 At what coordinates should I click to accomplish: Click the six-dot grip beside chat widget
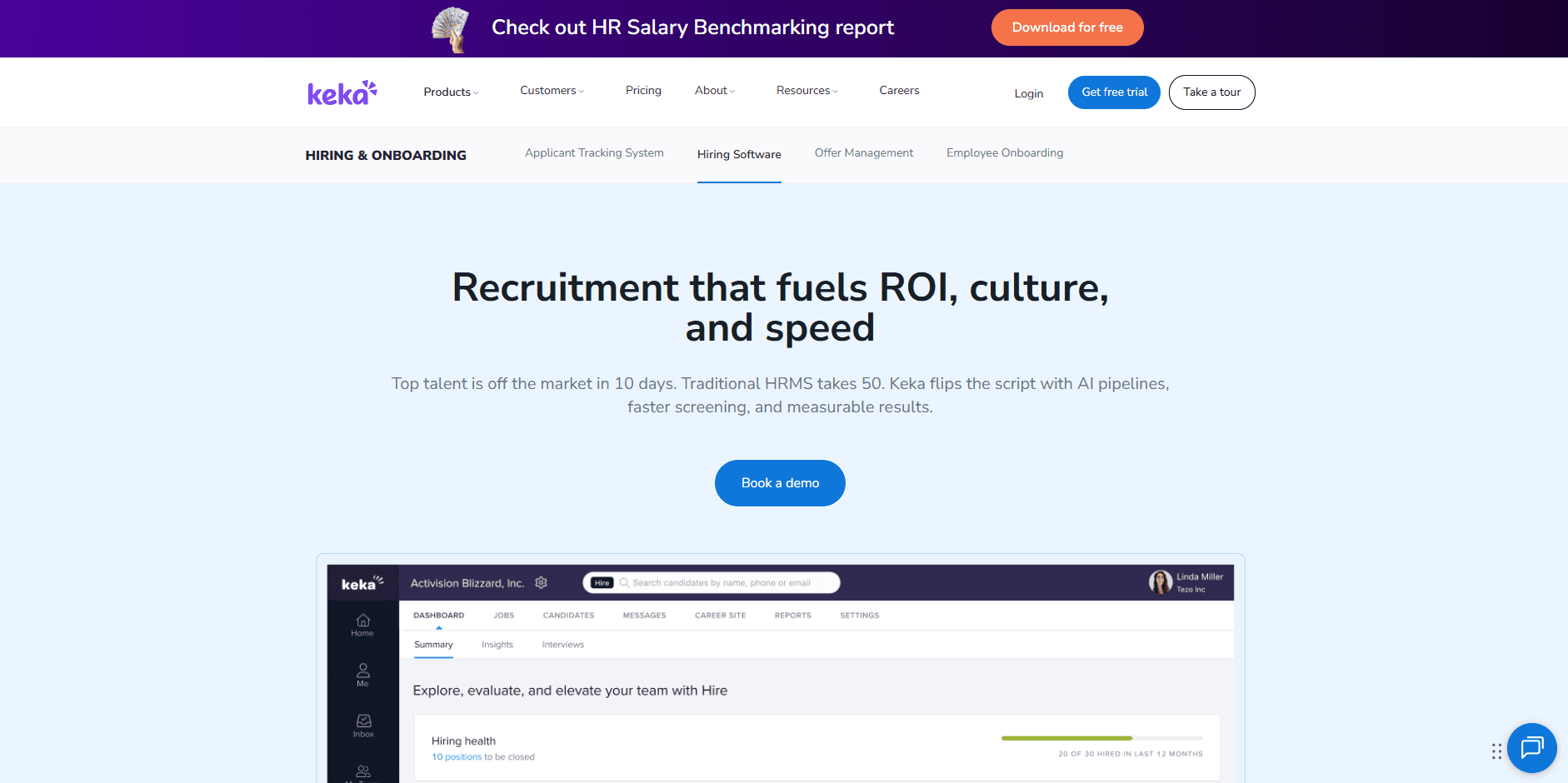pos(1496,751)
